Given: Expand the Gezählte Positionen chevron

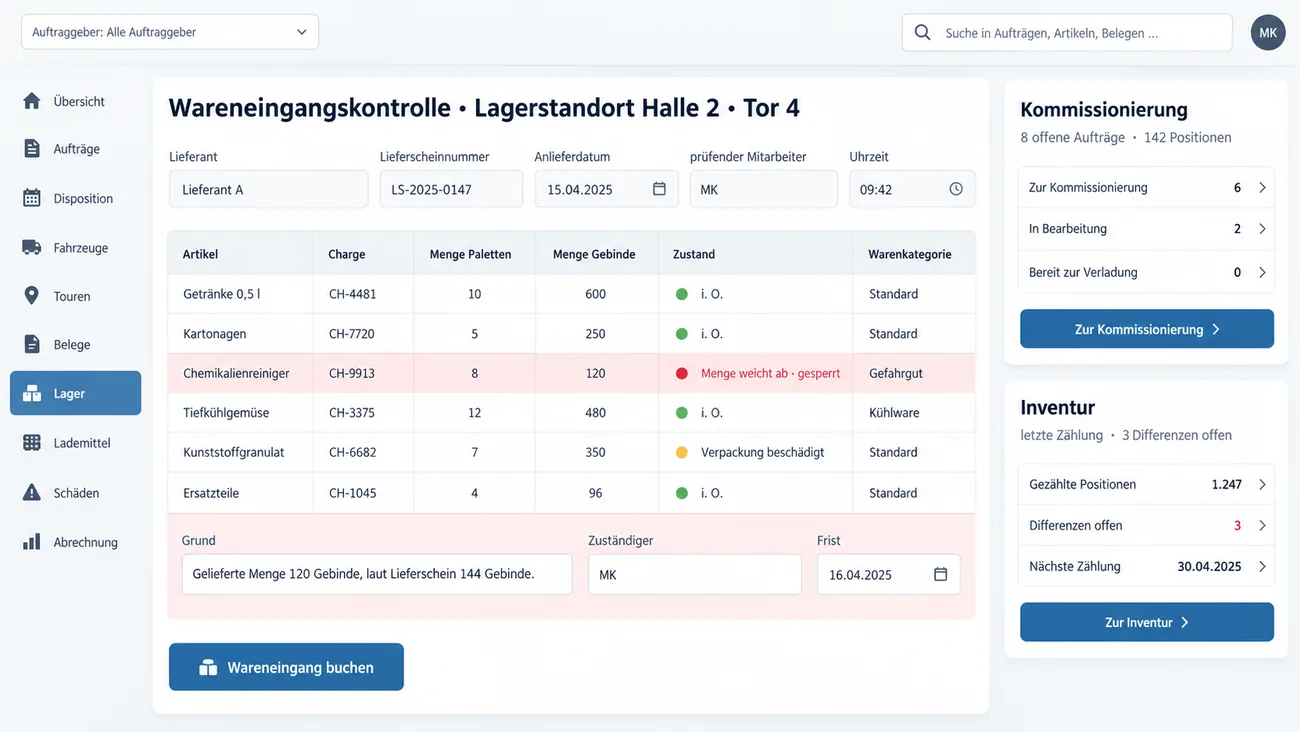Looking at the screenshot, I should pos(1262,484).
